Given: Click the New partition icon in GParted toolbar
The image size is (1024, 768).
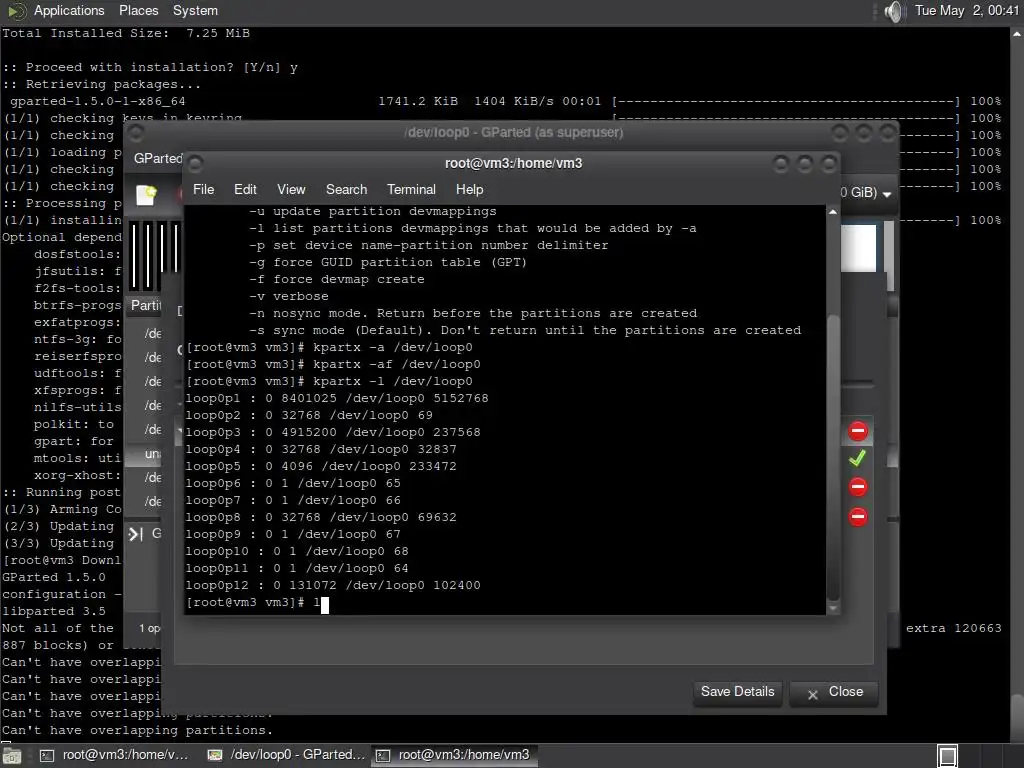Looking at the screenshot, I should 146,195.
